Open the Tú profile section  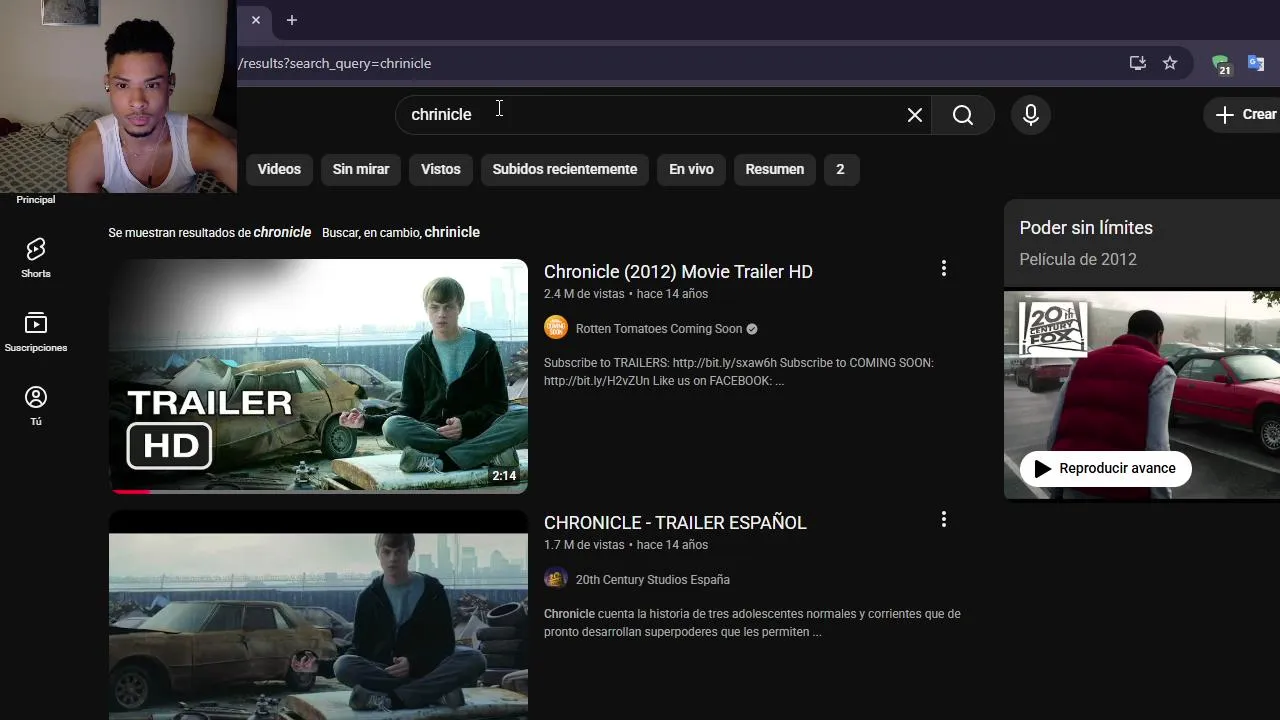click(36, 406)
